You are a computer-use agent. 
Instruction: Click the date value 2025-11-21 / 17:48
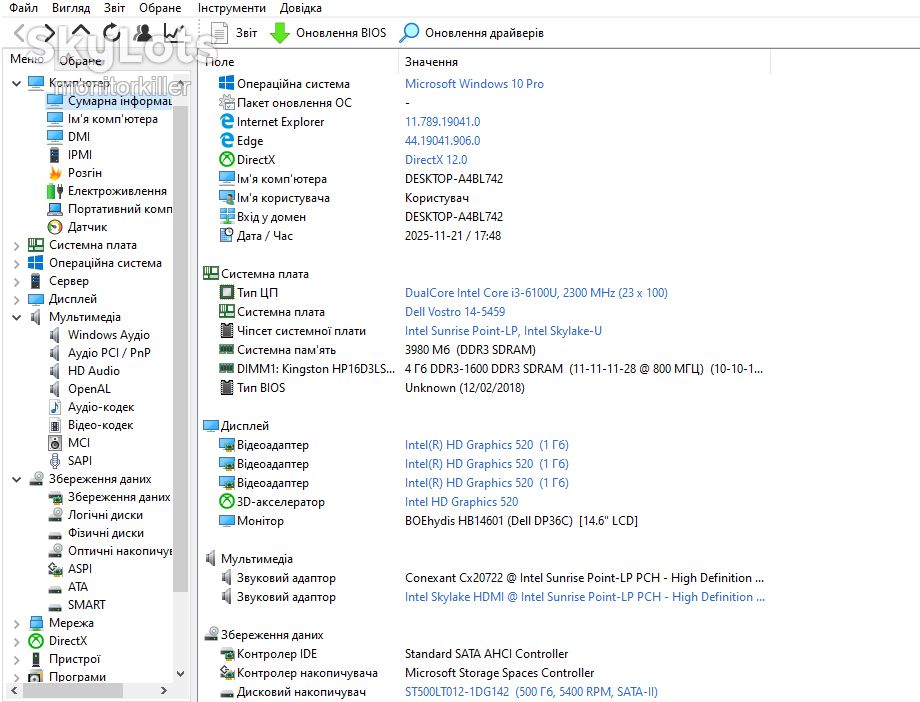click(453, 236)
